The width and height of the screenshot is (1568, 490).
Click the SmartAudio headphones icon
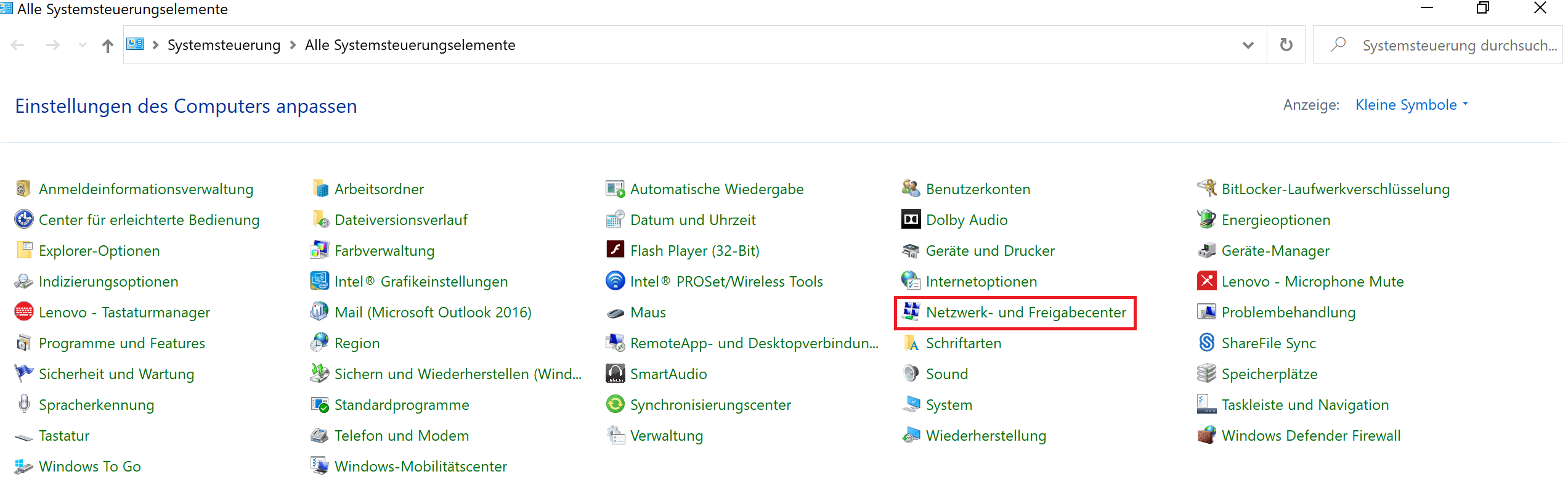click(x=615, y=374)
